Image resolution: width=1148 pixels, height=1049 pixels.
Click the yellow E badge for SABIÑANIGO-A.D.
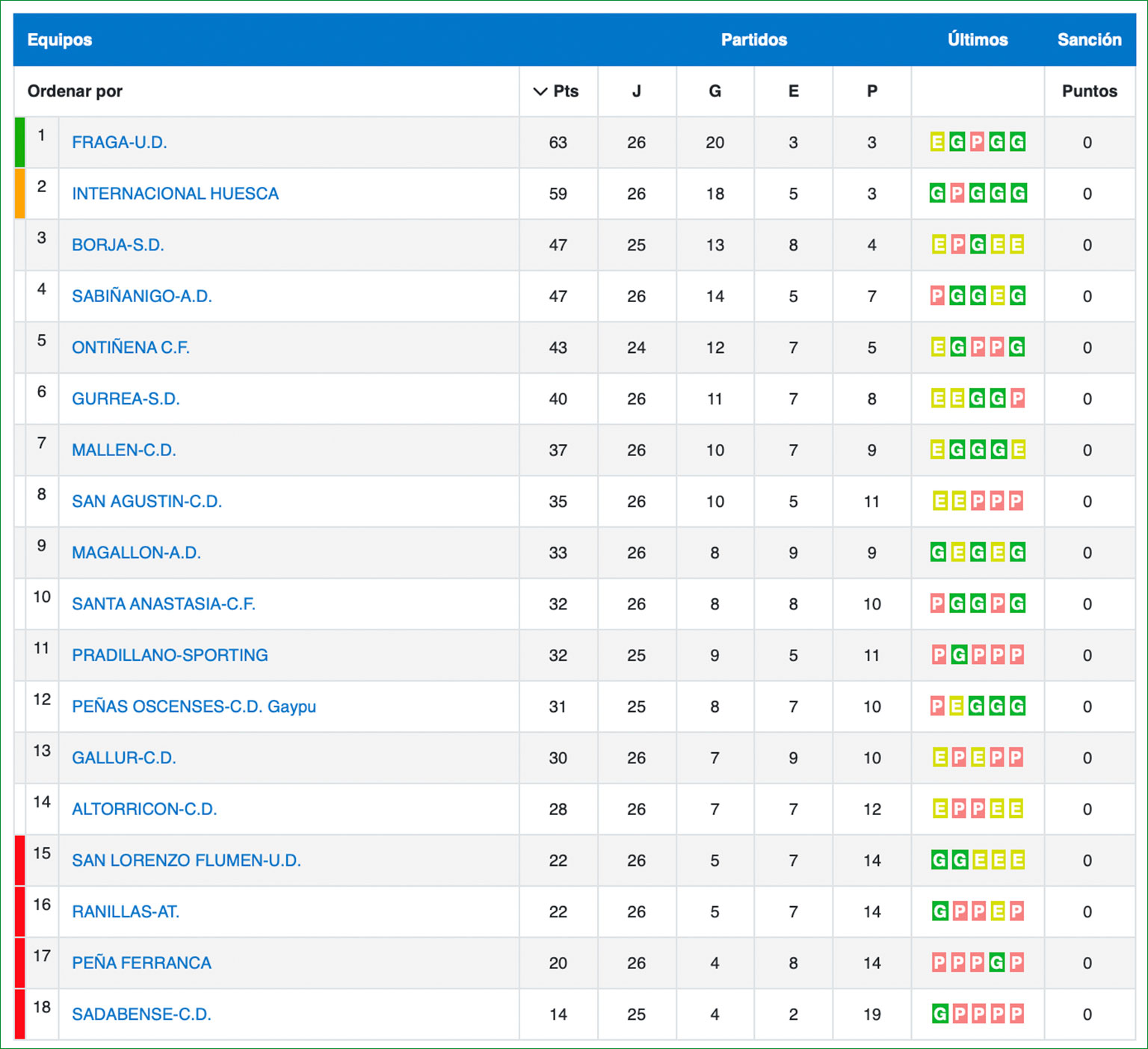tap(998, 296)
